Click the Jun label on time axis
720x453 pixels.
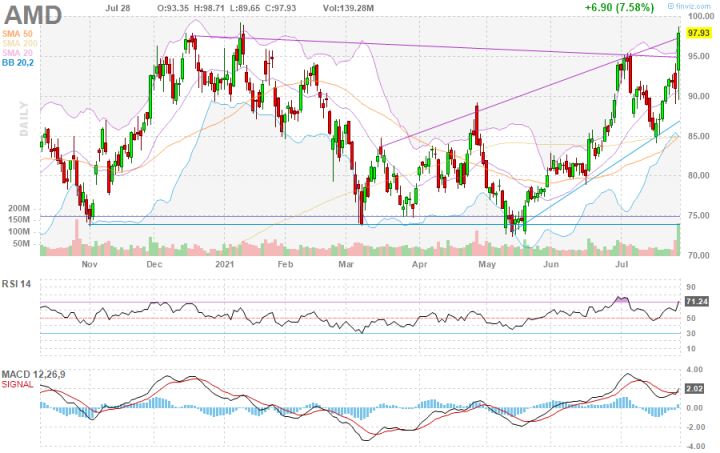551,264
